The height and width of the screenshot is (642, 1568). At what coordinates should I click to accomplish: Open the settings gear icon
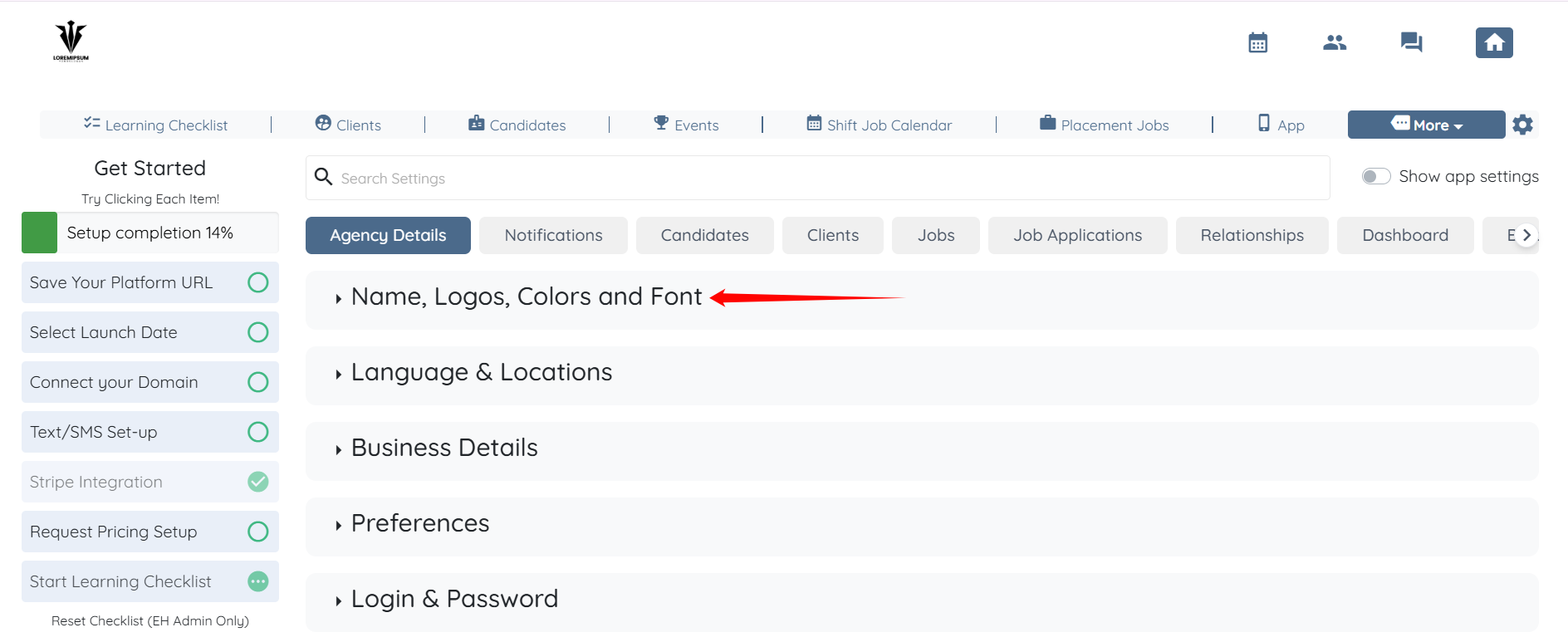(x=1522, y=125)
